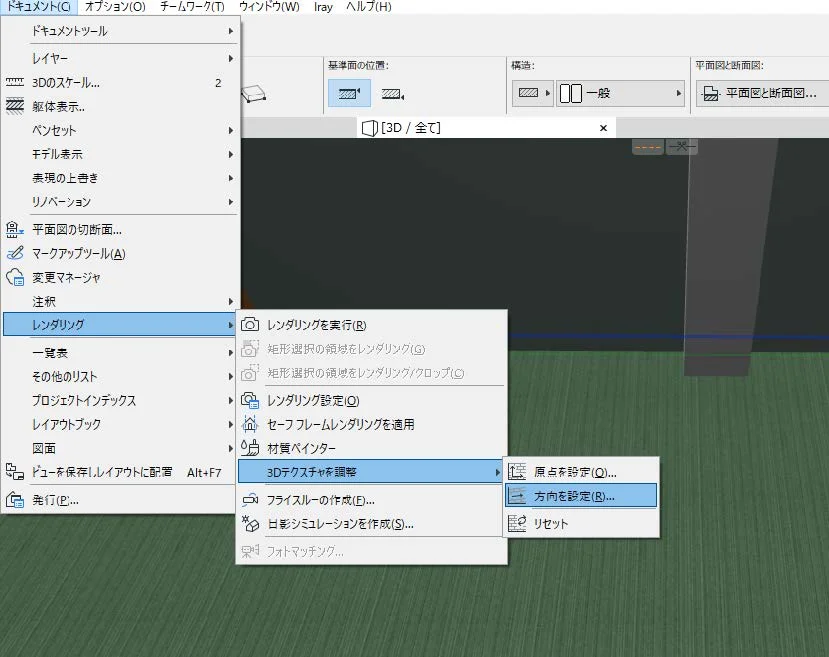The width and height of the screenshot is (829, 657).
Task: Toggle the second 基準面の位置 reference plane button
Action: (393, 94)
